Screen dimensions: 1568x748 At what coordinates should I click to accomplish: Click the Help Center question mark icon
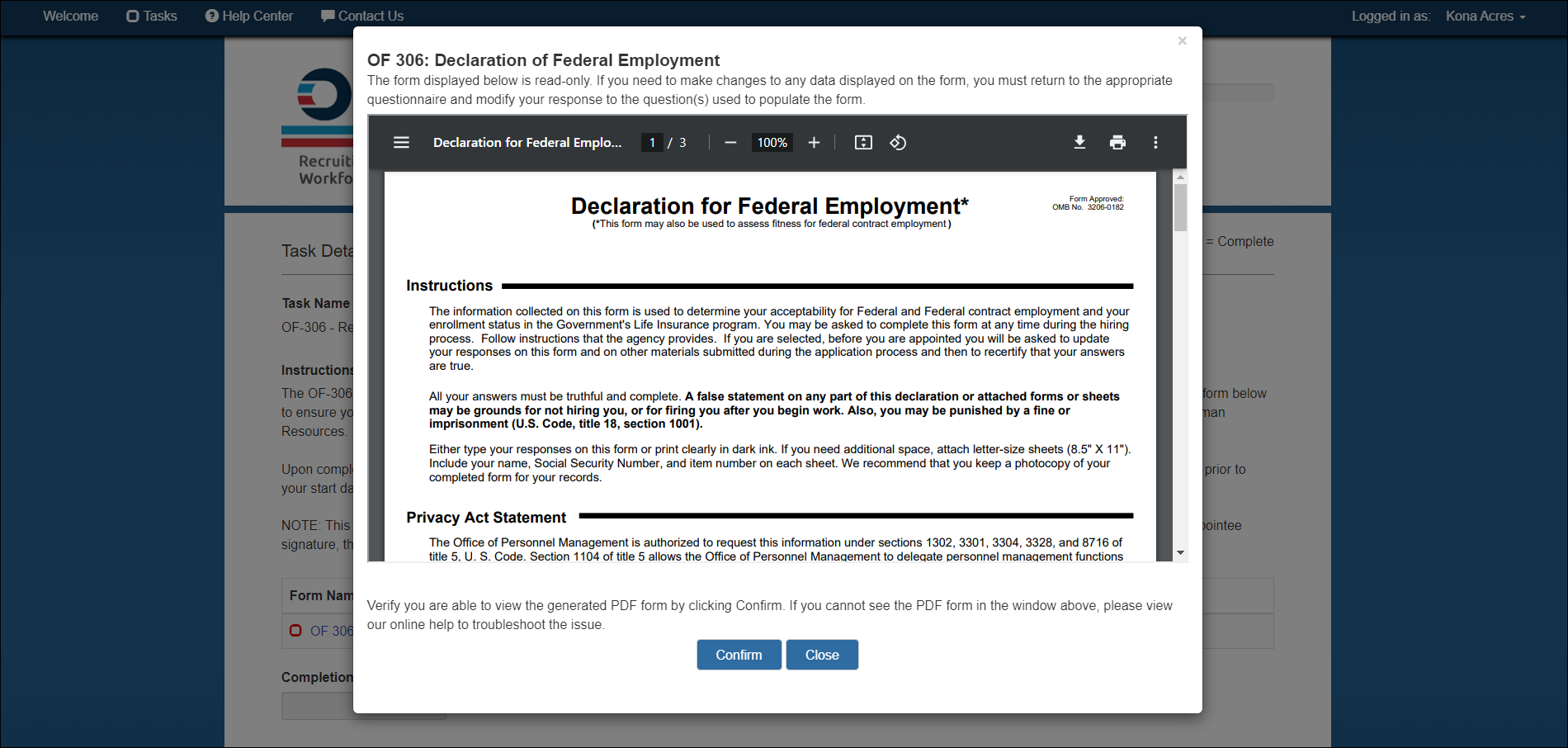coord(212,16)
